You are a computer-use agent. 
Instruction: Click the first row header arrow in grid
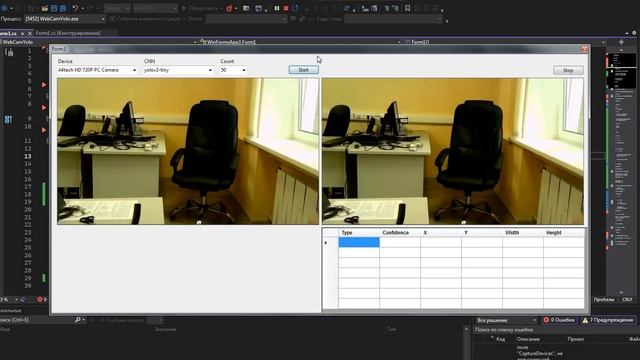[330, 242]
